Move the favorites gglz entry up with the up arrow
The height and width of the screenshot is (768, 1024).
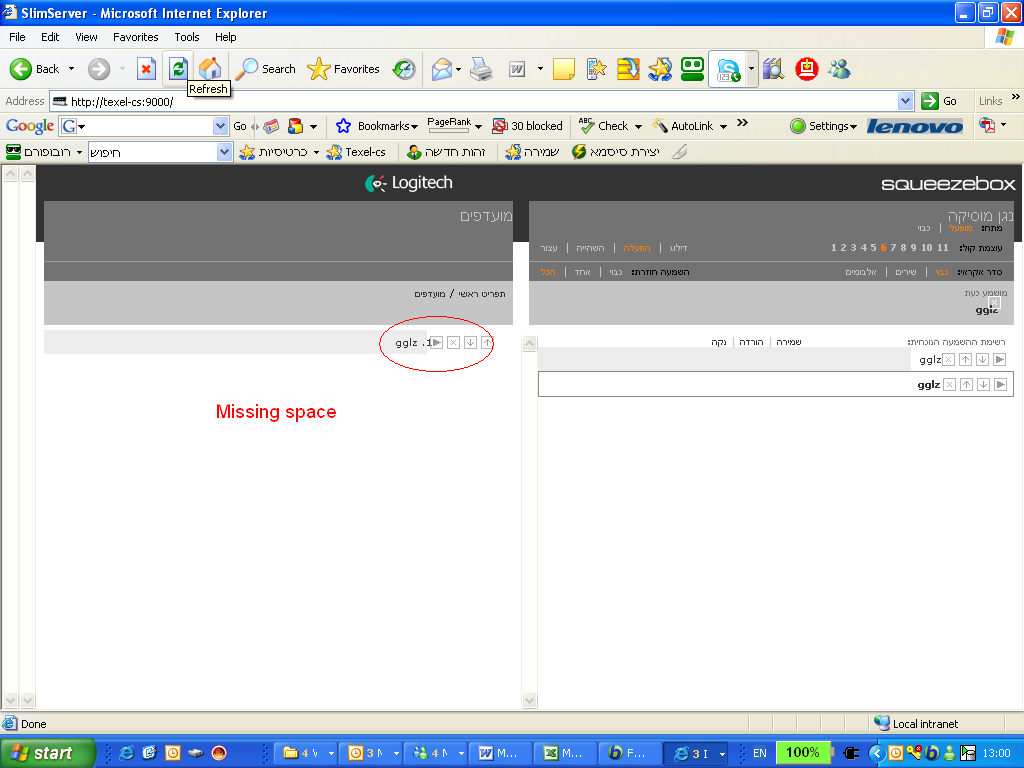[487, 343]
